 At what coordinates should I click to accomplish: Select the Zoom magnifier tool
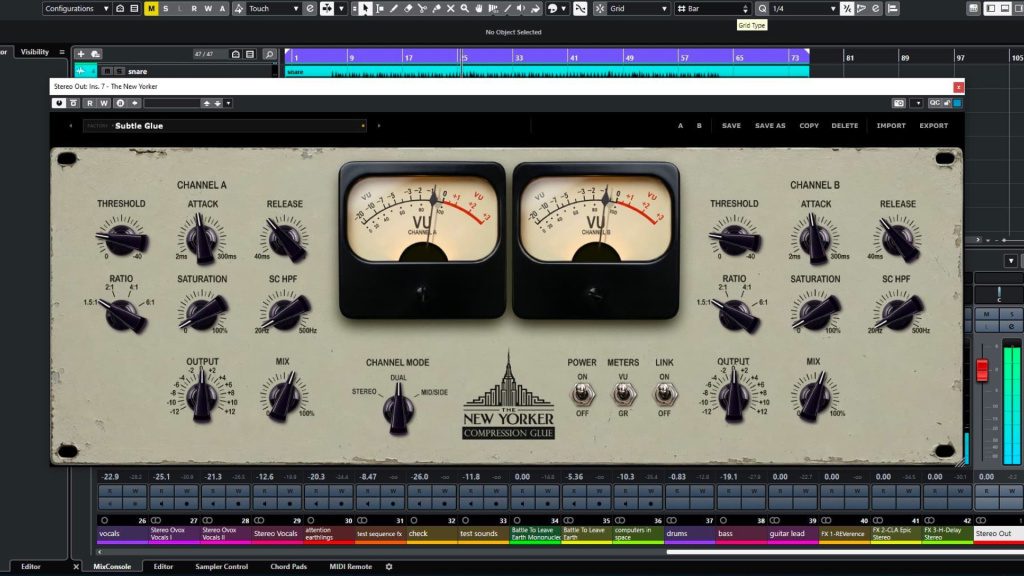465,8
